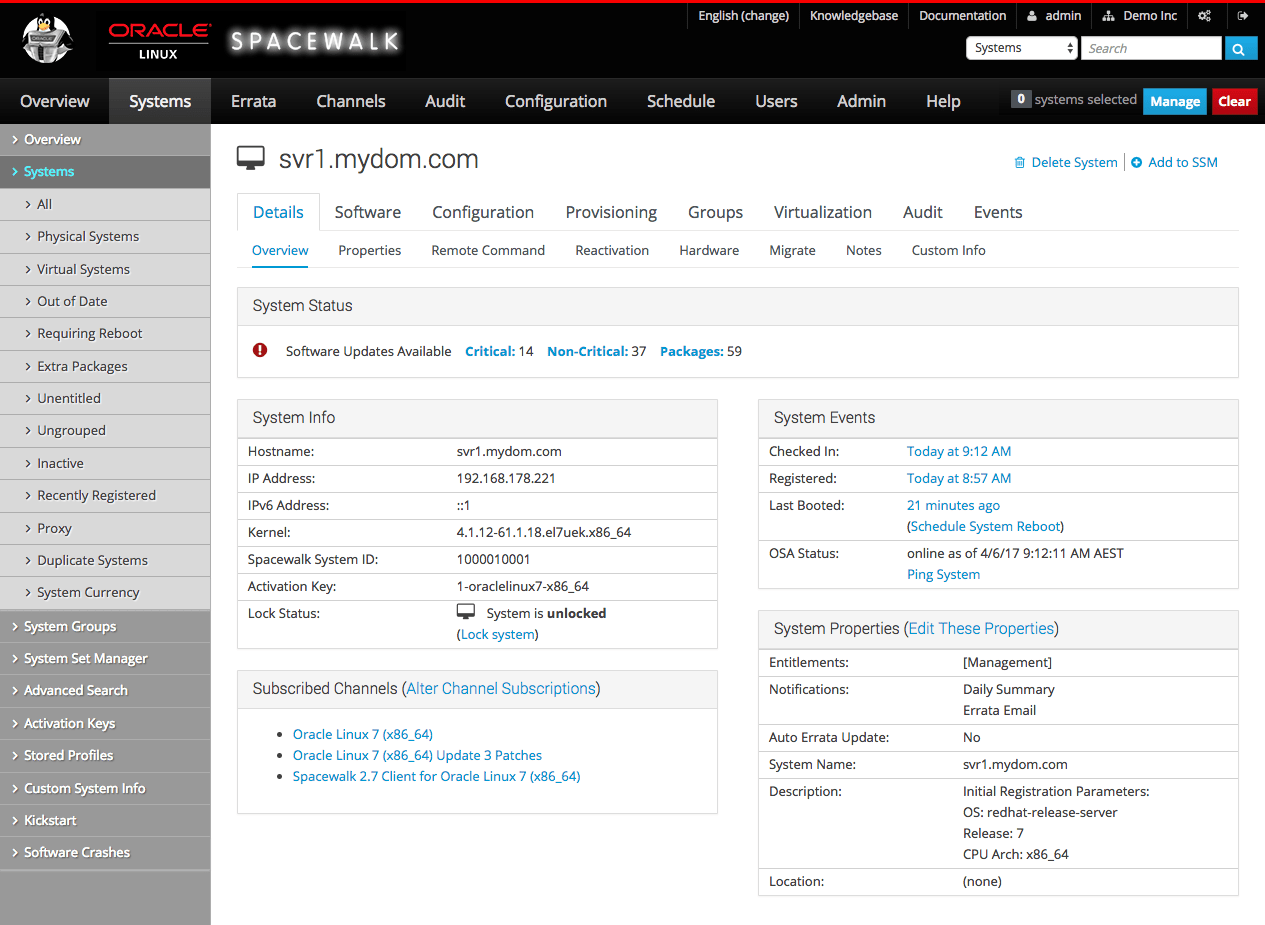Screen dimensions: 1265x925
Task: Click the Demo Inc organization icon
Action: 1108,16
